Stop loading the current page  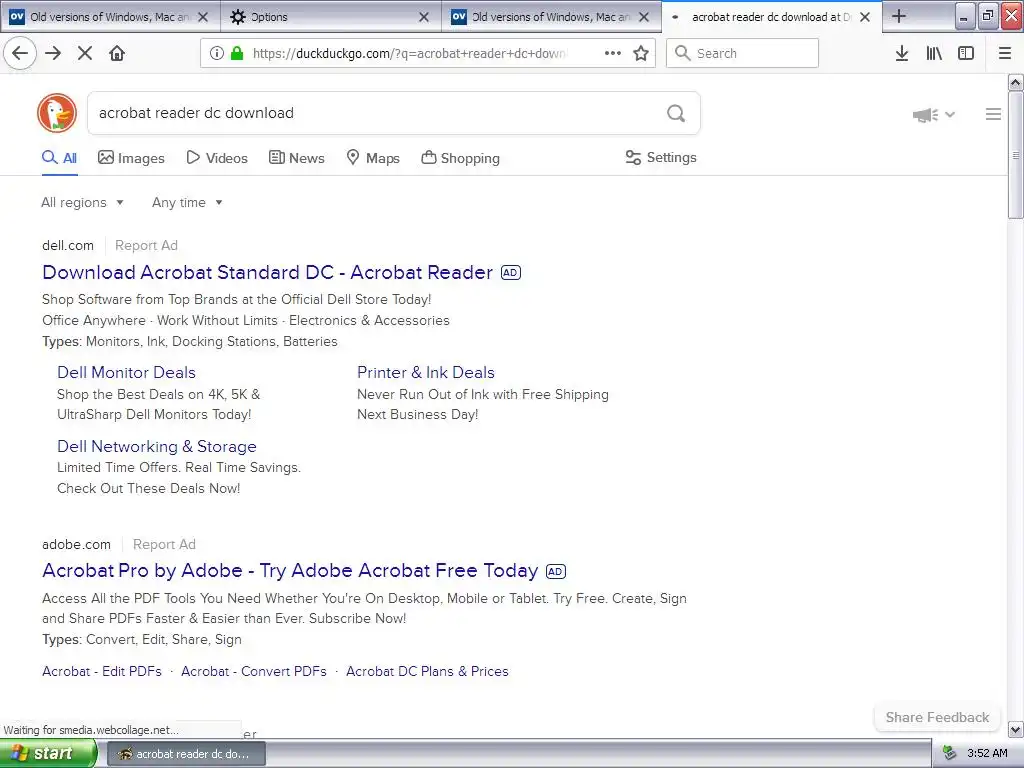(85, 53)
